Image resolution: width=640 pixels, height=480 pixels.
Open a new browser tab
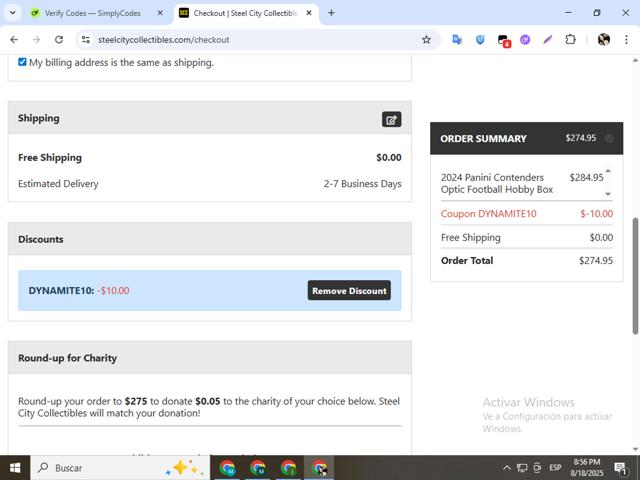tap(331, 13)
